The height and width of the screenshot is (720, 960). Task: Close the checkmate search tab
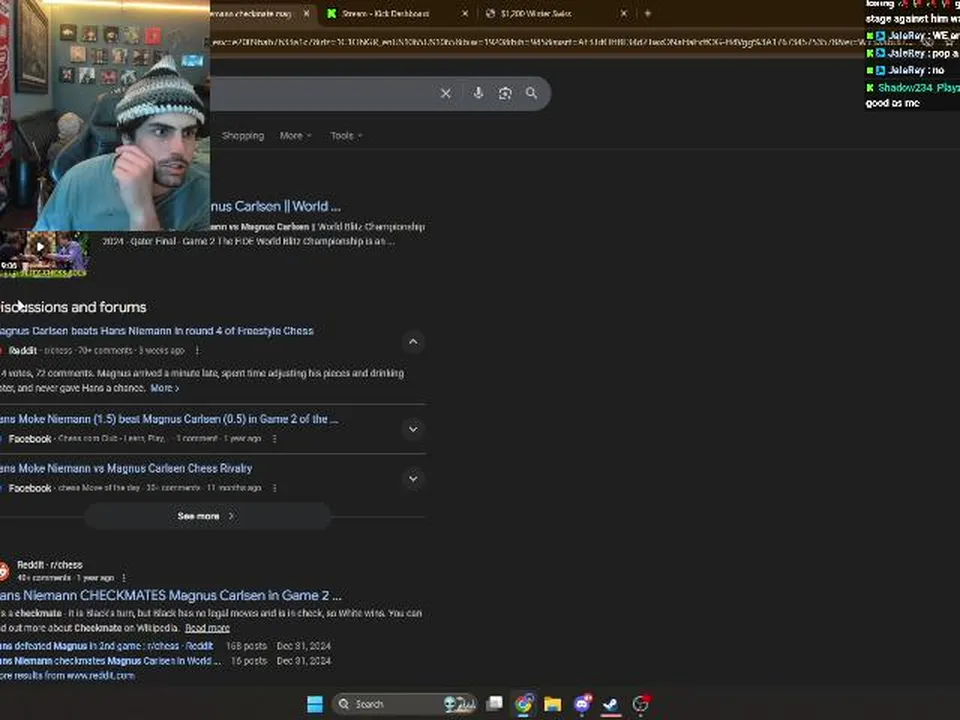coord(306,13)
